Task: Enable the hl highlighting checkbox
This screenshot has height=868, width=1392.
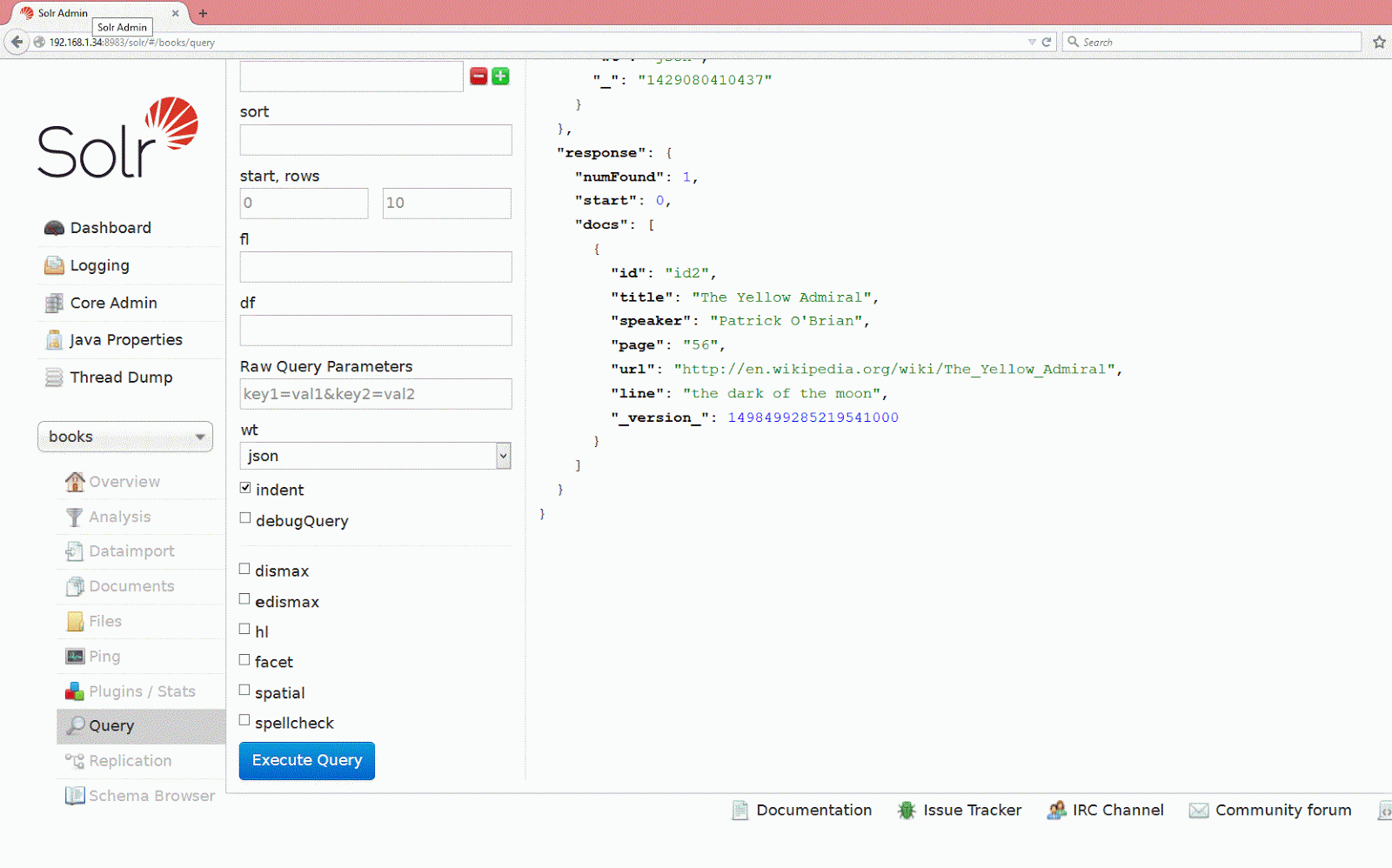Action: 244,629
